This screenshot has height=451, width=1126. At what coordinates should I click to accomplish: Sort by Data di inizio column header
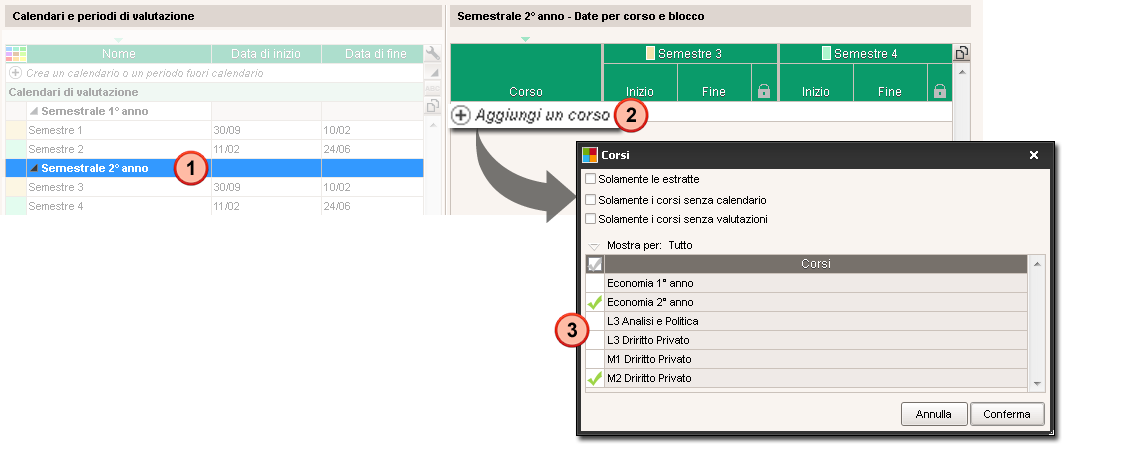coord(266,54)
